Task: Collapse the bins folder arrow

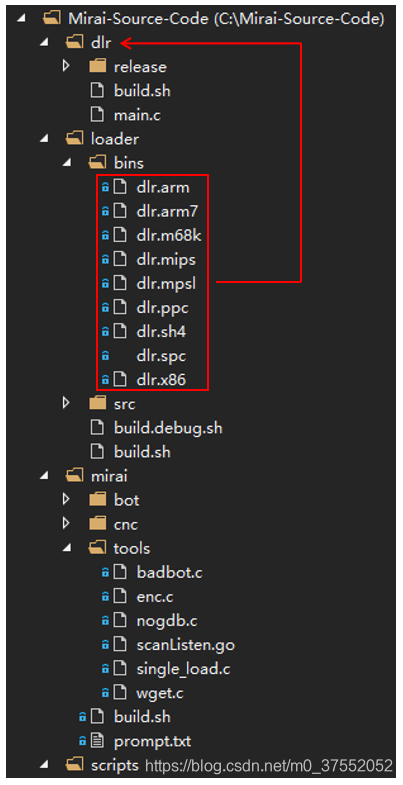Action: (68, 163)
